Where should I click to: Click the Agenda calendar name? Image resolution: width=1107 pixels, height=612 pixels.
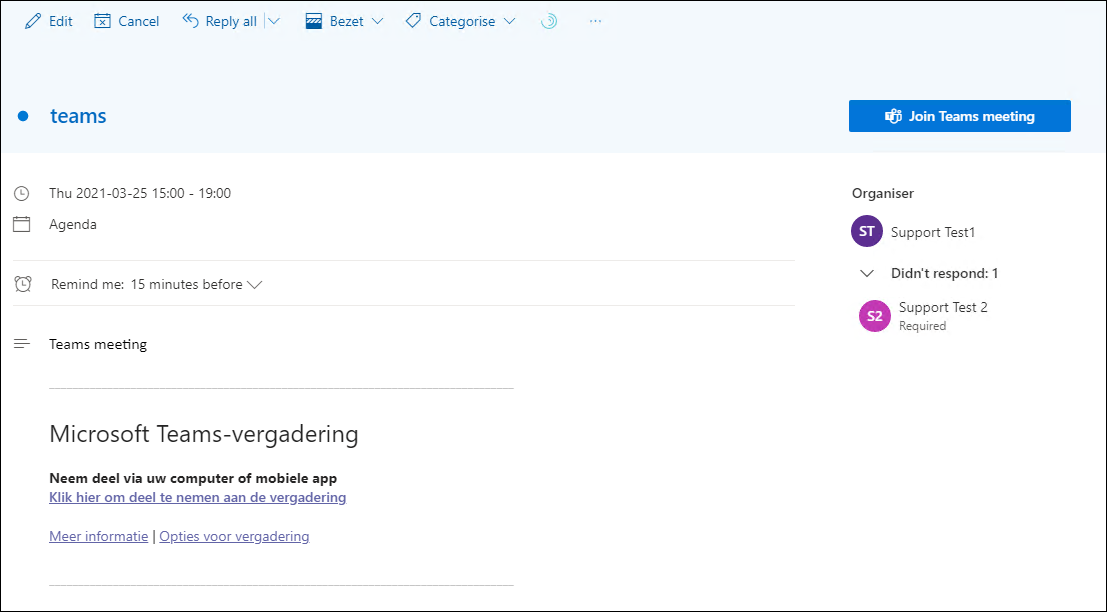pyautogui.click(x=73, y=224)
